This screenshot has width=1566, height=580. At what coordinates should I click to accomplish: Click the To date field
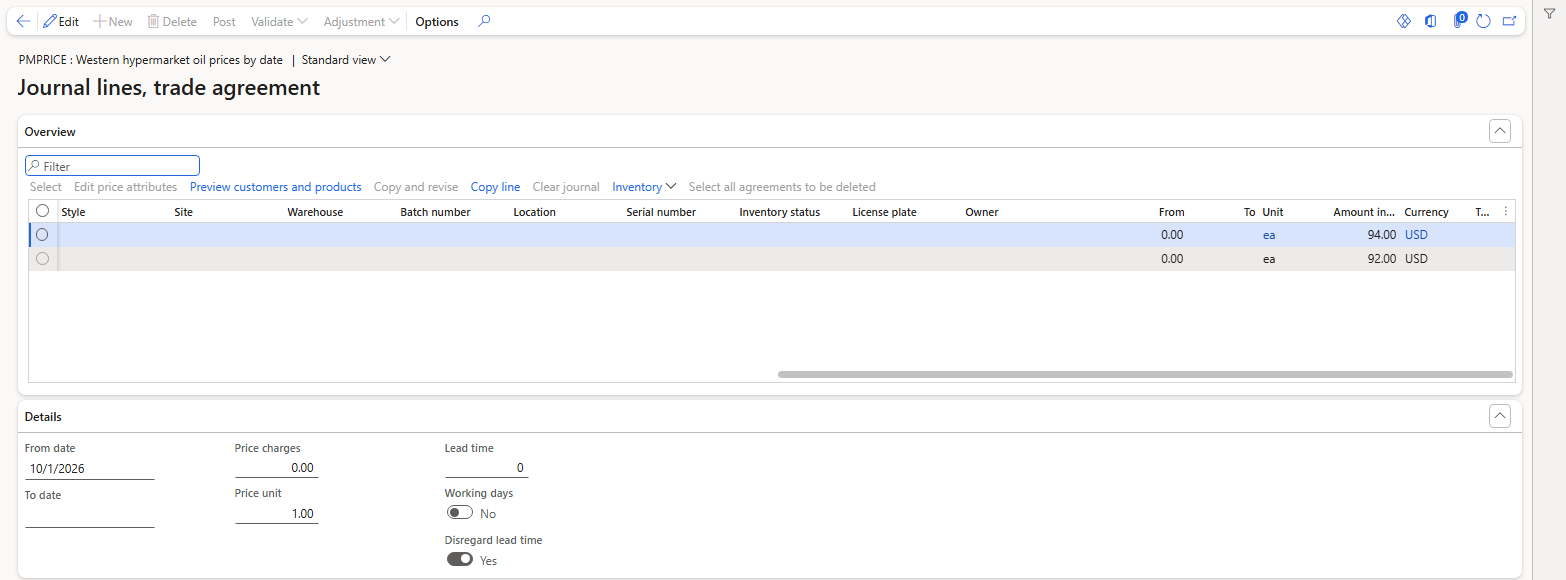(90, 516)
